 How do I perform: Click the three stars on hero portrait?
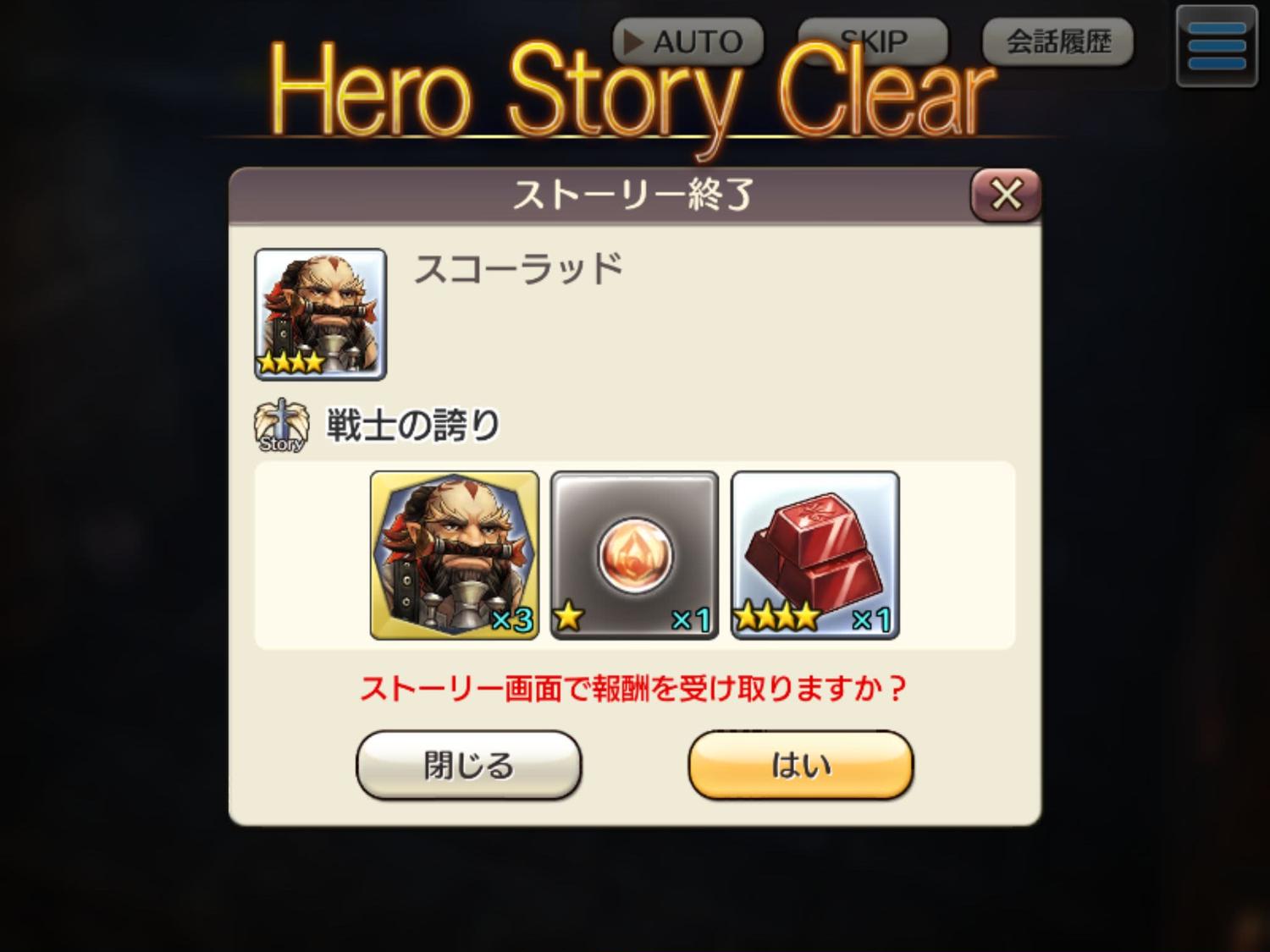[x=290, y=363]
